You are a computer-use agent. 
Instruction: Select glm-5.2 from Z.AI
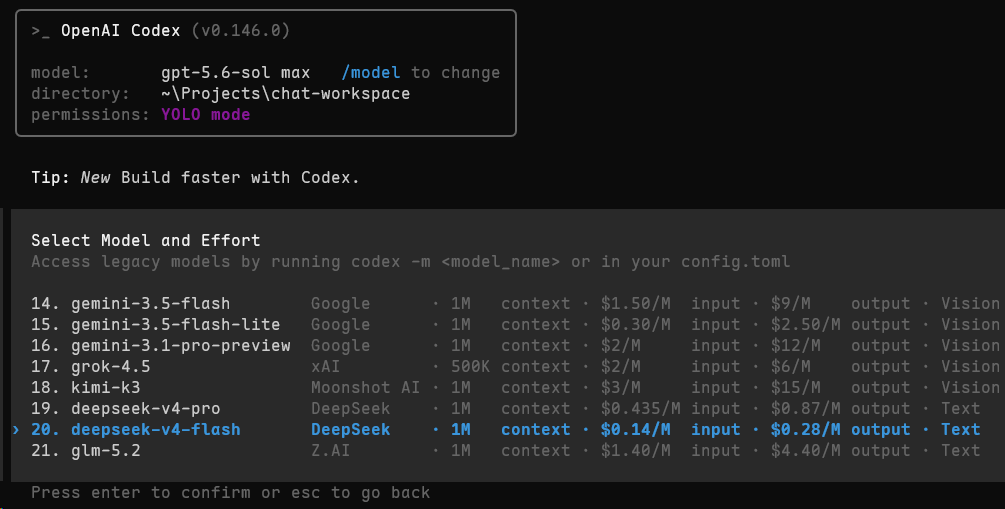(x=506, y=451)
